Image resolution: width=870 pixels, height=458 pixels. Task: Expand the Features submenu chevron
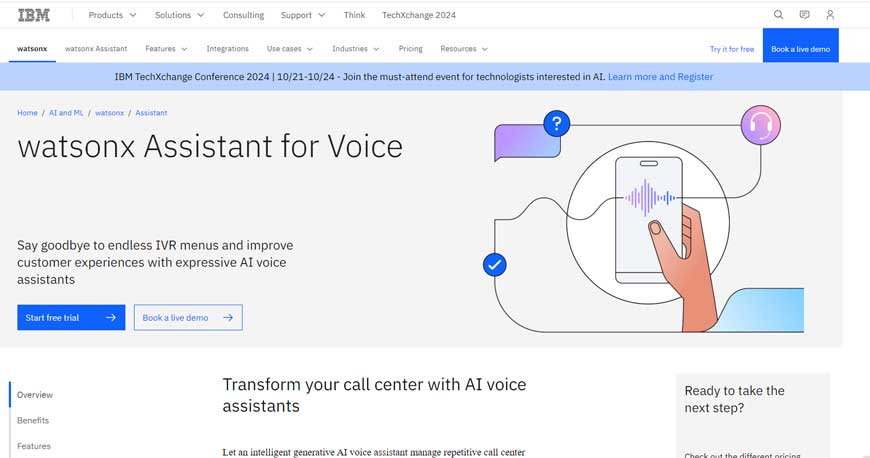click(184, 49)
